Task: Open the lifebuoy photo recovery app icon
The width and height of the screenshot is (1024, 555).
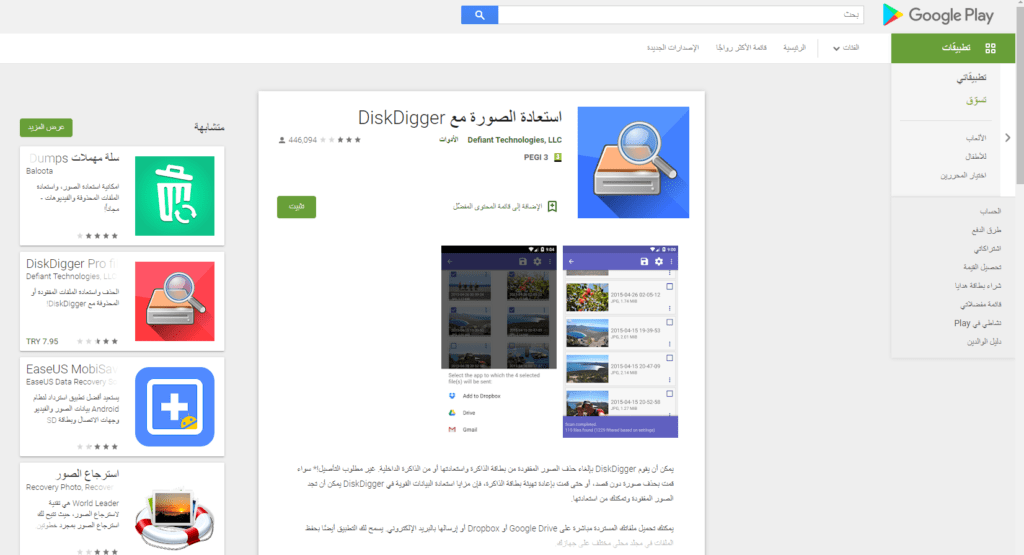Action: (175, 511)
